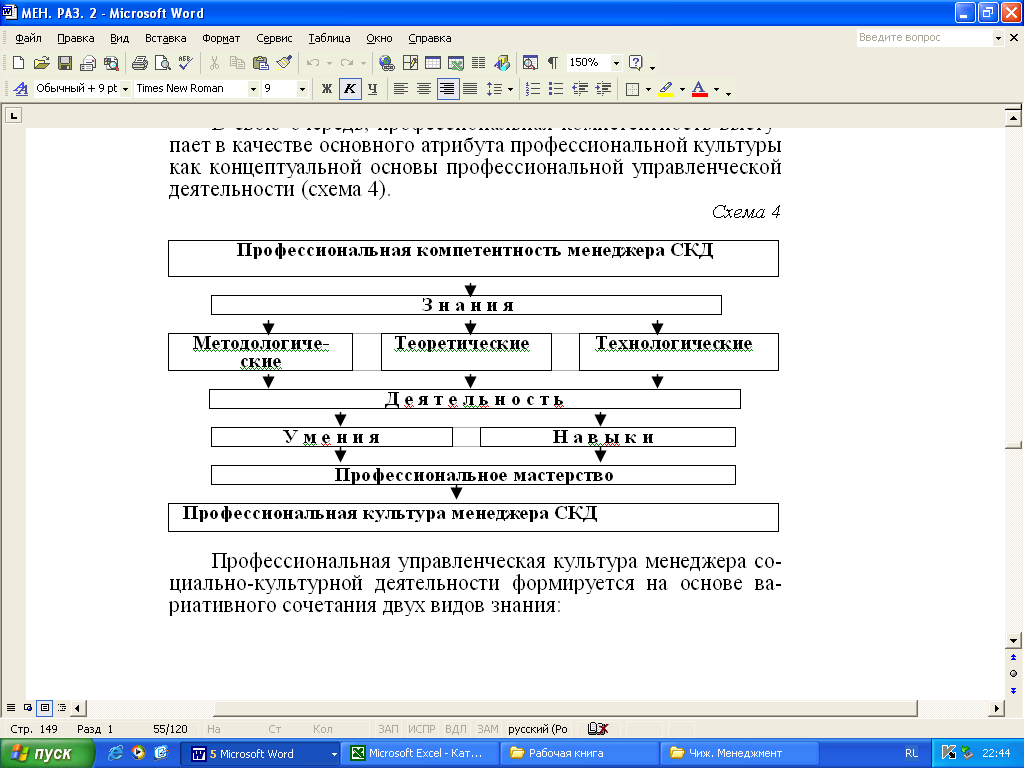This screenshot has height=768, width=1024.
Task: Open the Times New Roman font list
Action: coord(253,89)
